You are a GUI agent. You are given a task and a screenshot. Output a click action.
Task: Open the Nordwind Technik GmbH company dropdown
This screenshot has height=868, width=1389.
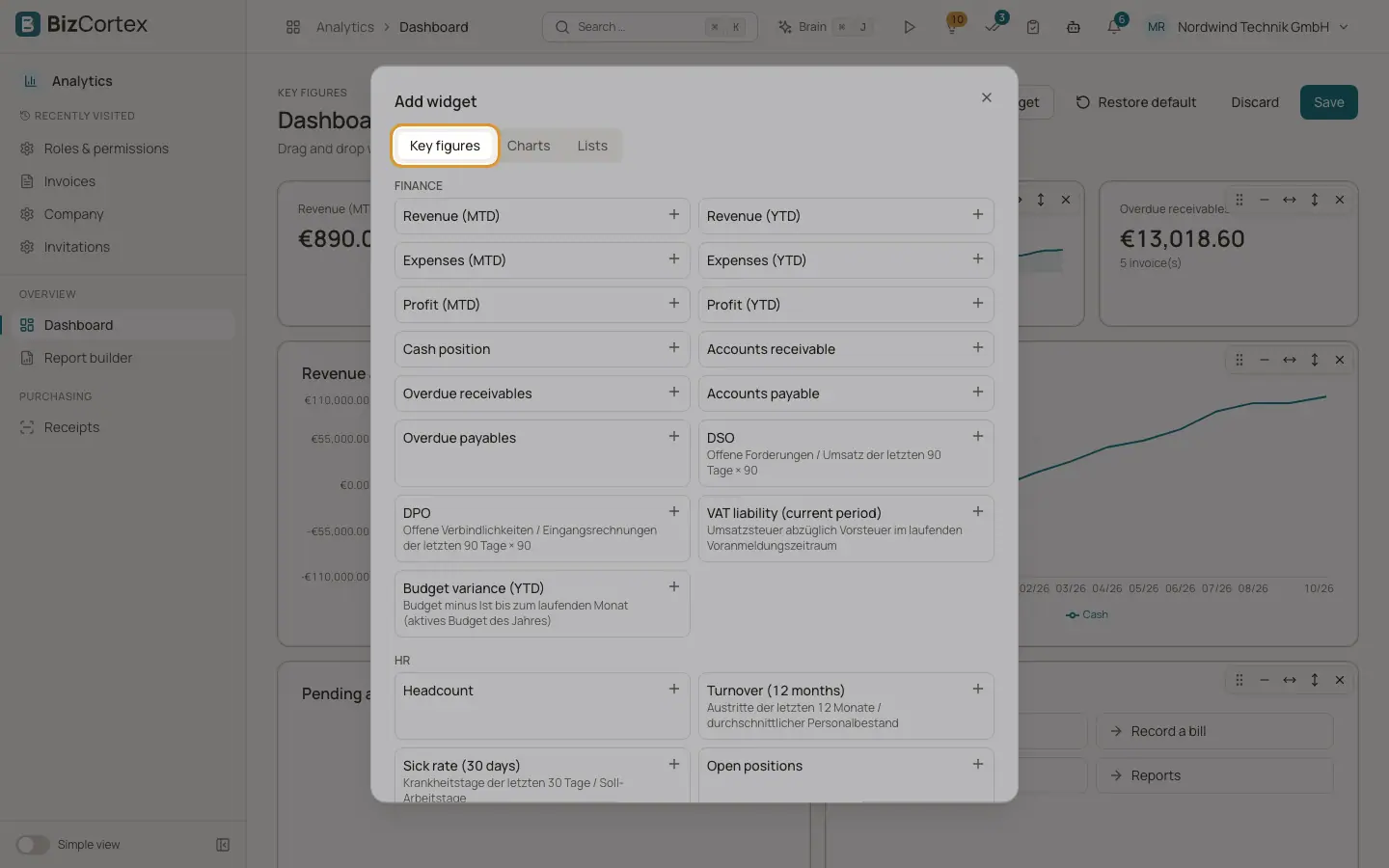1247,27
